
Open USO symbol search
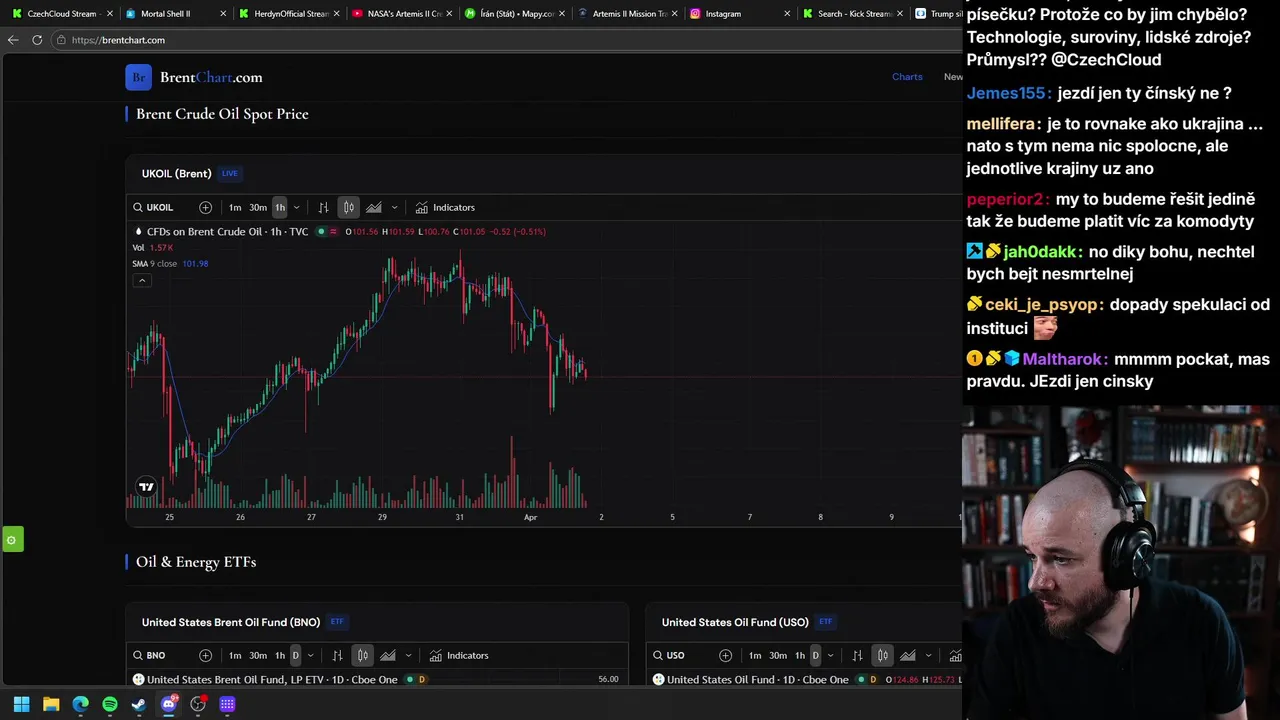pyautogui.click(x=670, y=655)
